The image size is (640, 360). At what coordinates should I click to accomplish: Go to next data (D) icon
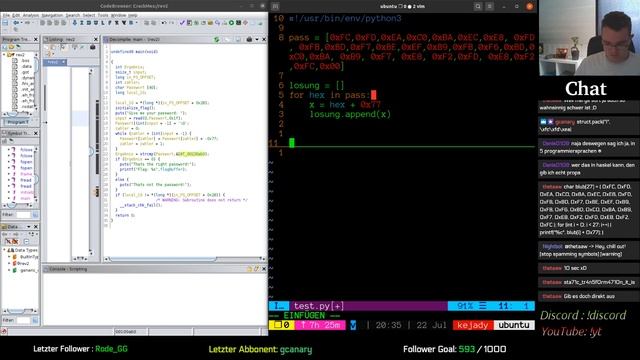tap(89, 23)
